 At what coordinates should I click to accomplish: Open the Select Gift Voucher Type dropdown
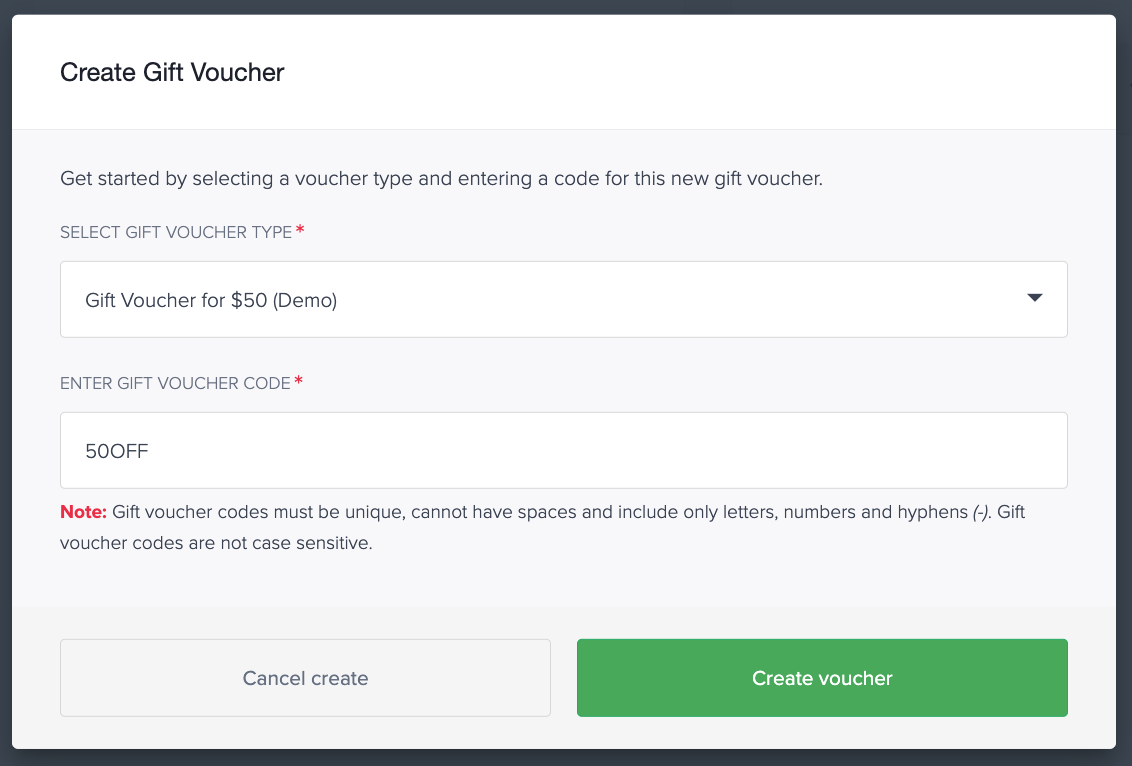[564, 300]
